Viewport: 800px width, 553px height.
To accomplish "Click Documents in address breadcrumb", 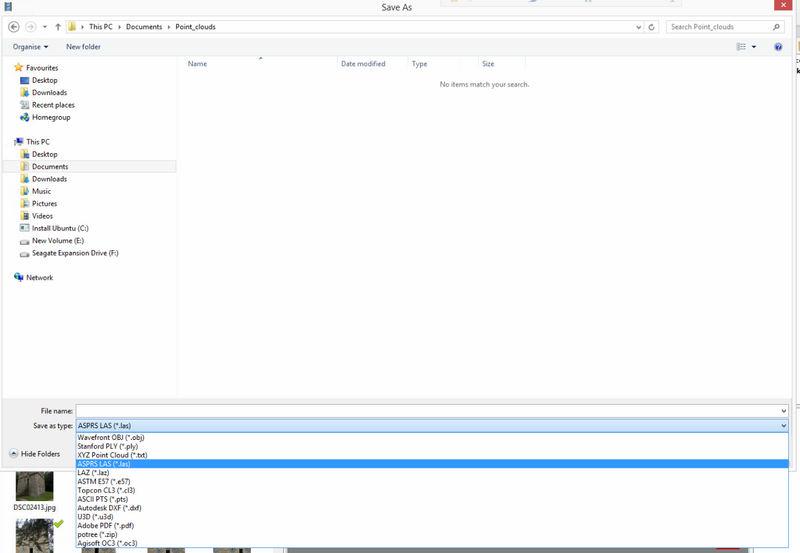I will pyautogui.click(x=144, y=27).
